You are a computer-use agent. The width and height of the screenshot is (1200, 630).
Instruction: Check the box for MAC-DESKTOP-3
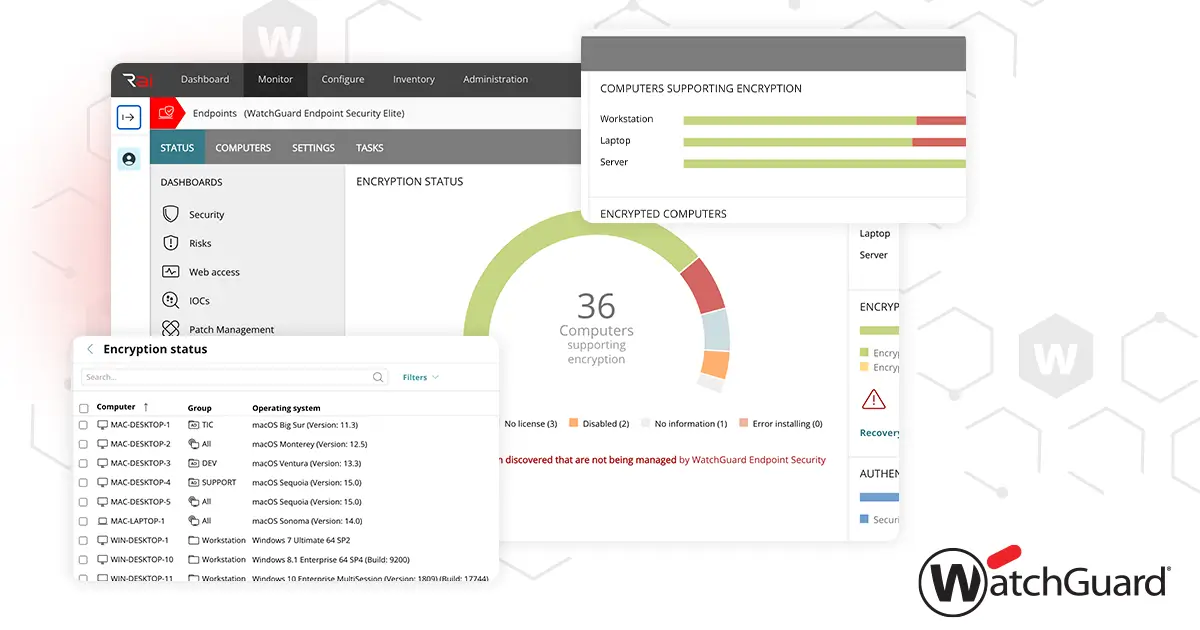[84, 463]
